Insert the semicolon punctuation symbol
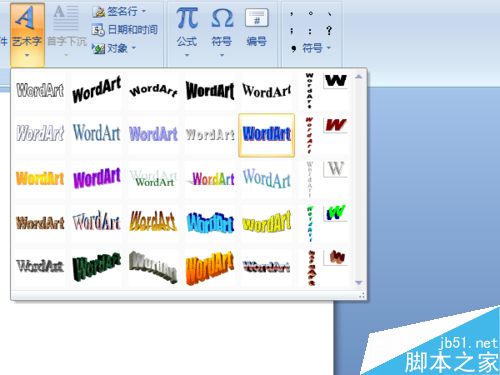 (x=292, y=31)
